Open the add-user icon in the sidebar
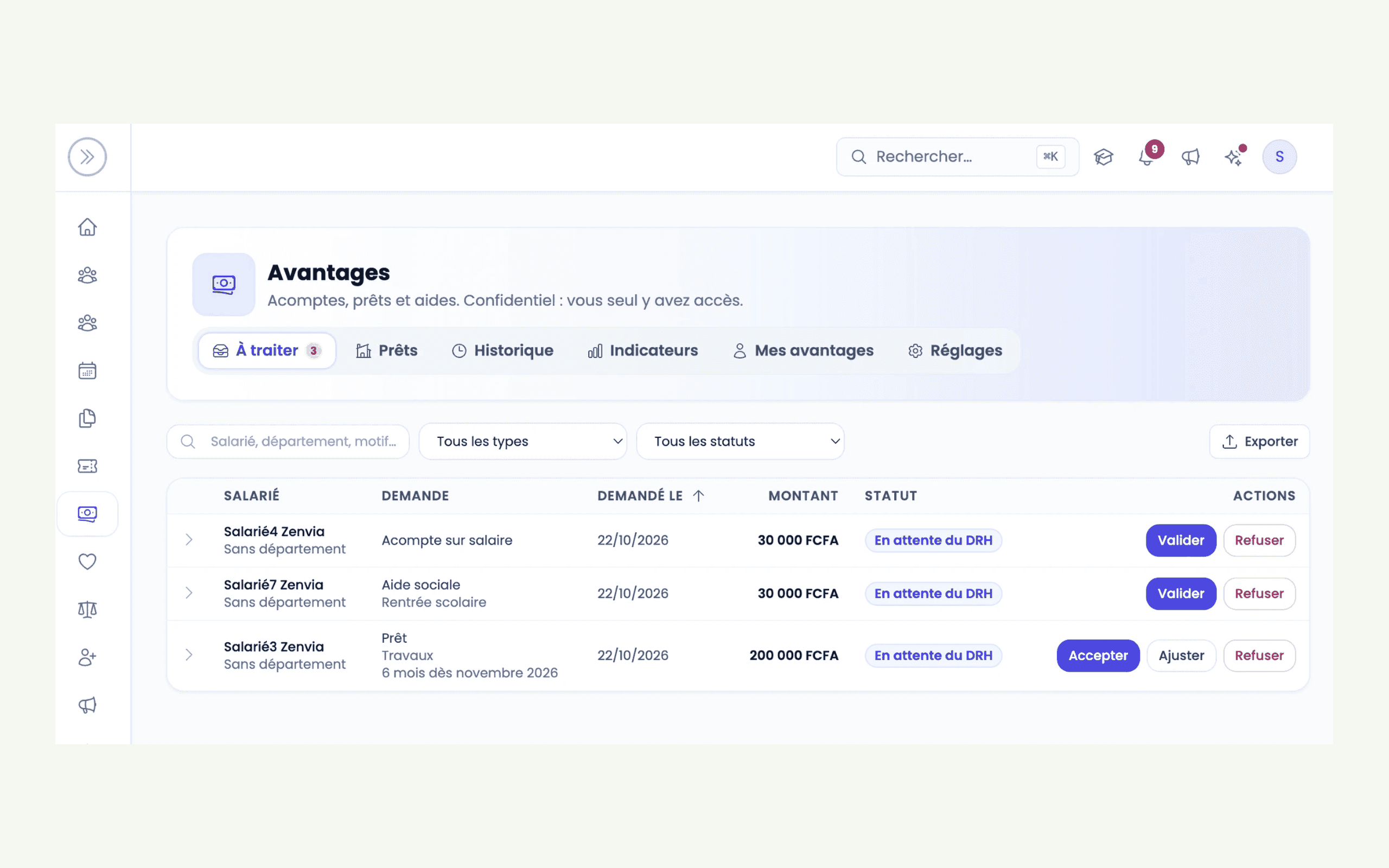The image size is (1389, 868). pyautogui.click(x=87, y=657)
